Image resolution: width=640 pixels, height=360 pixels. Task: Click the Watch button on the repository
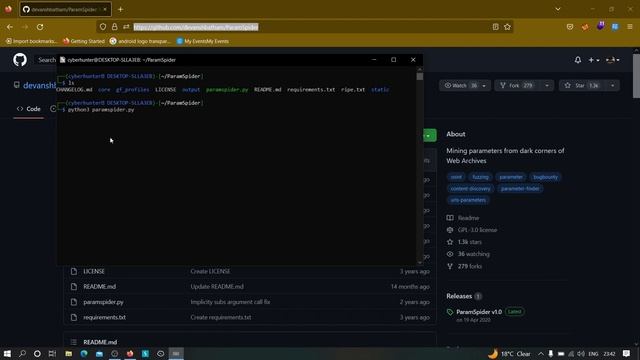tap(460, 85)
